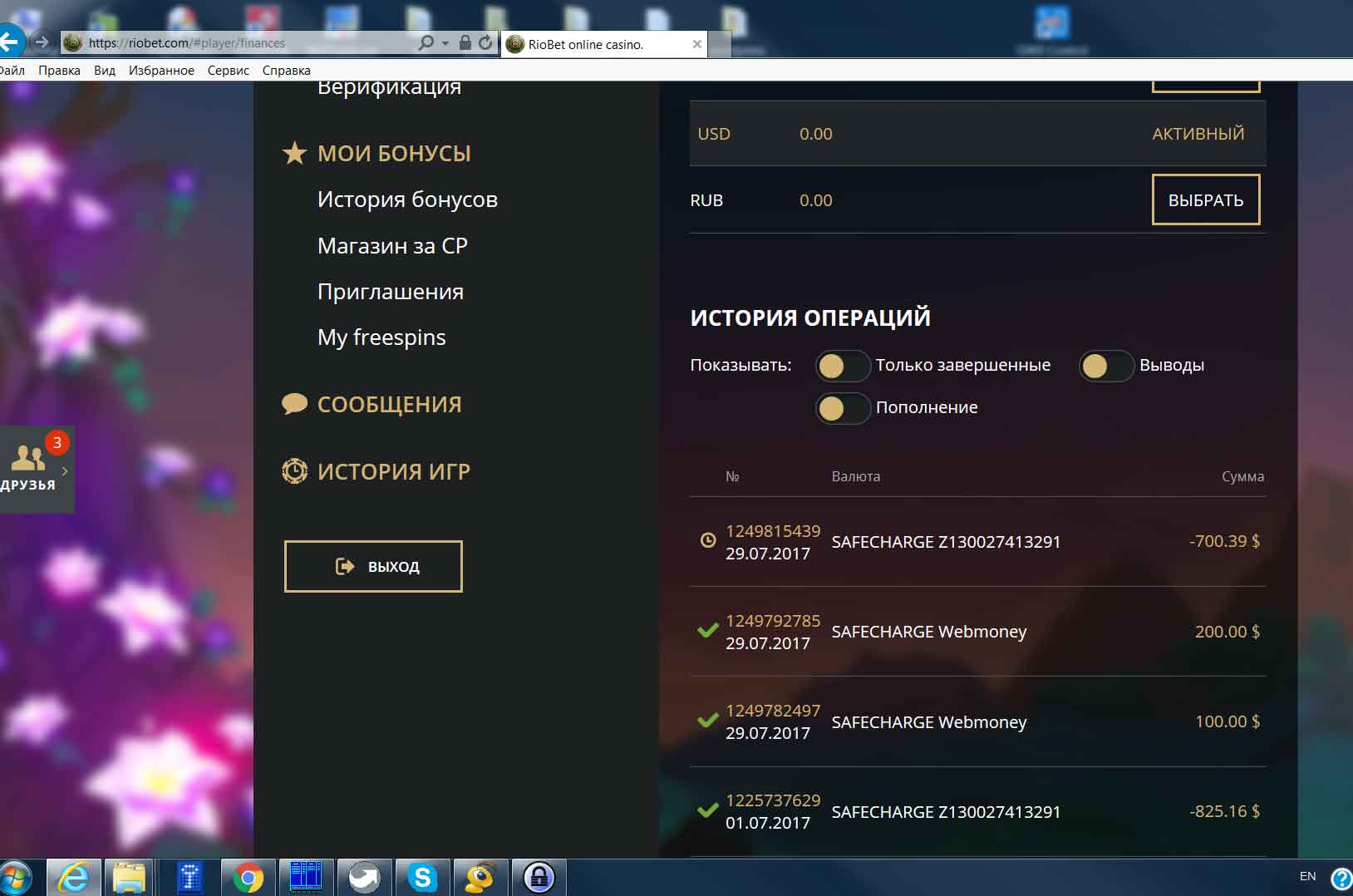Open transaction number 1225737629
1353x896 pixels.
(x=773, y=800)
